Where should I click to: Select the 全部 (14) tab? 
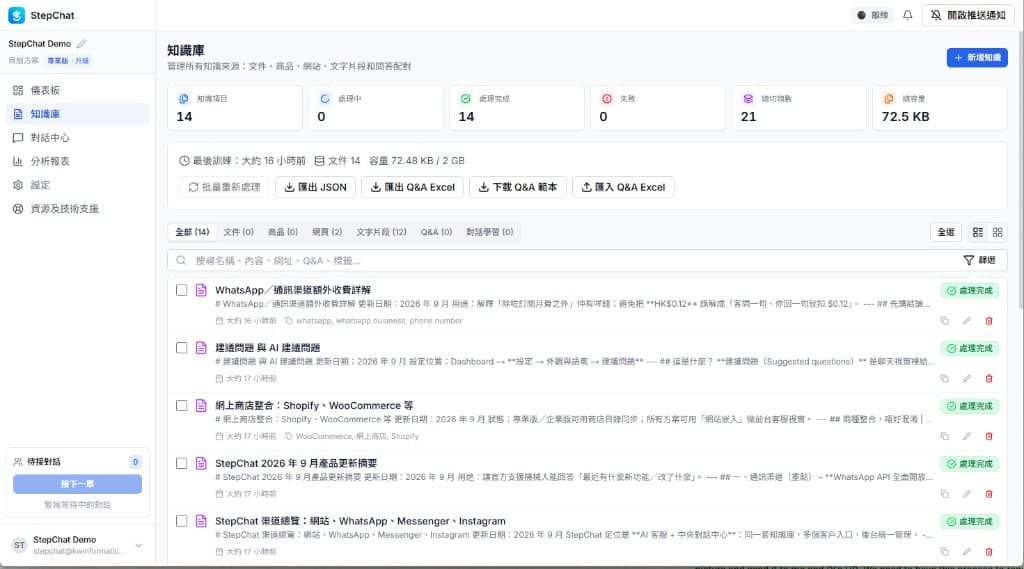pyautogui.click(x=192, y=232)
